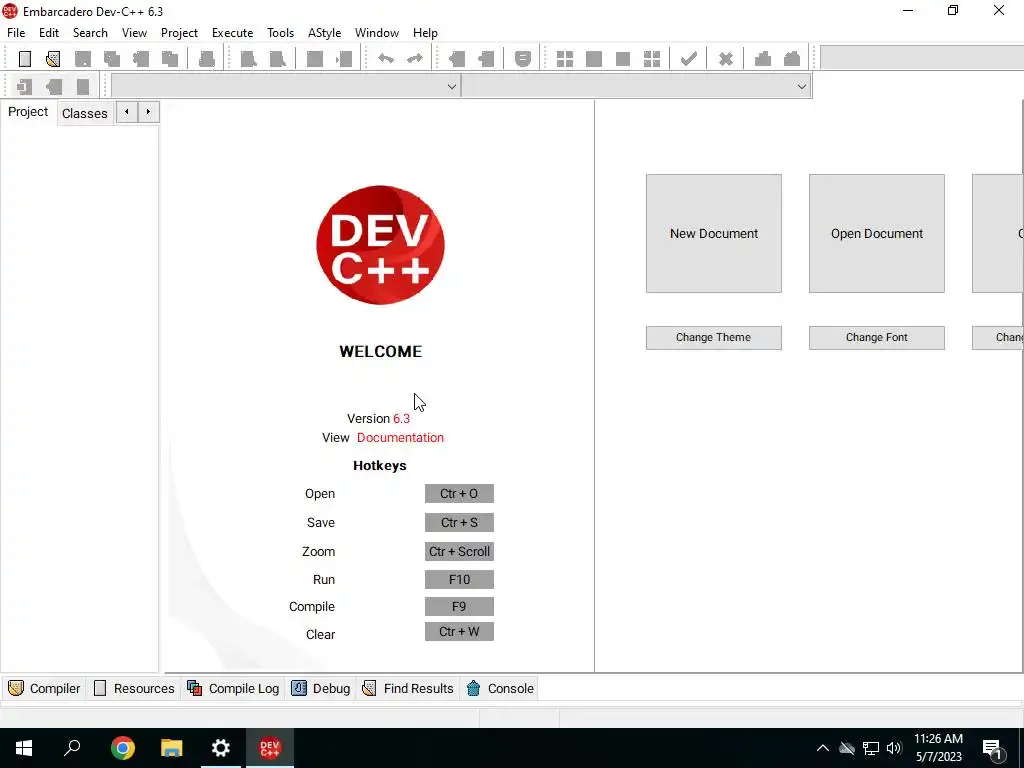Open the Documentation link
This screenshot has width=1024, height=768.
(400, 438)
